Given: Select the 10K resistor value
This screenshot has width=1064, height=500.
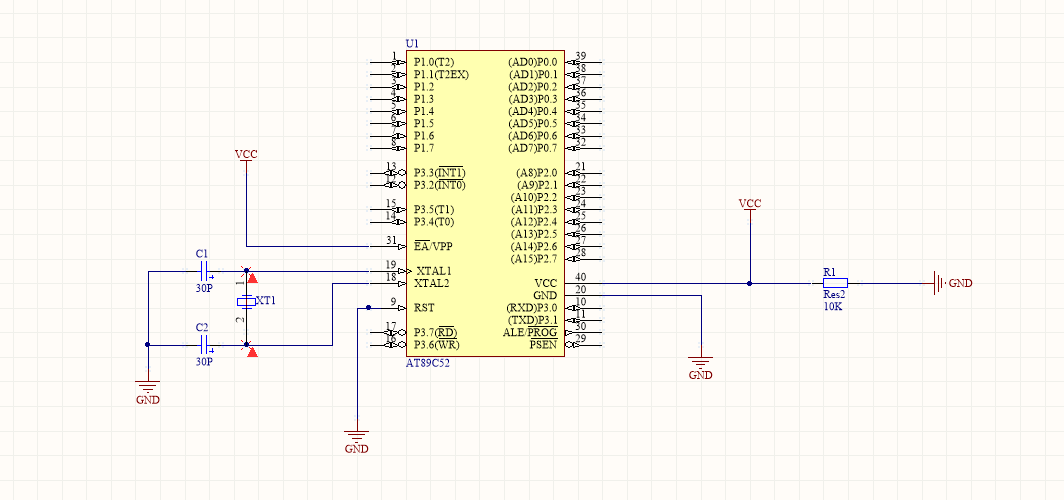Looking at the screenshot, I should pyautogui.click(x=833, y=306).
